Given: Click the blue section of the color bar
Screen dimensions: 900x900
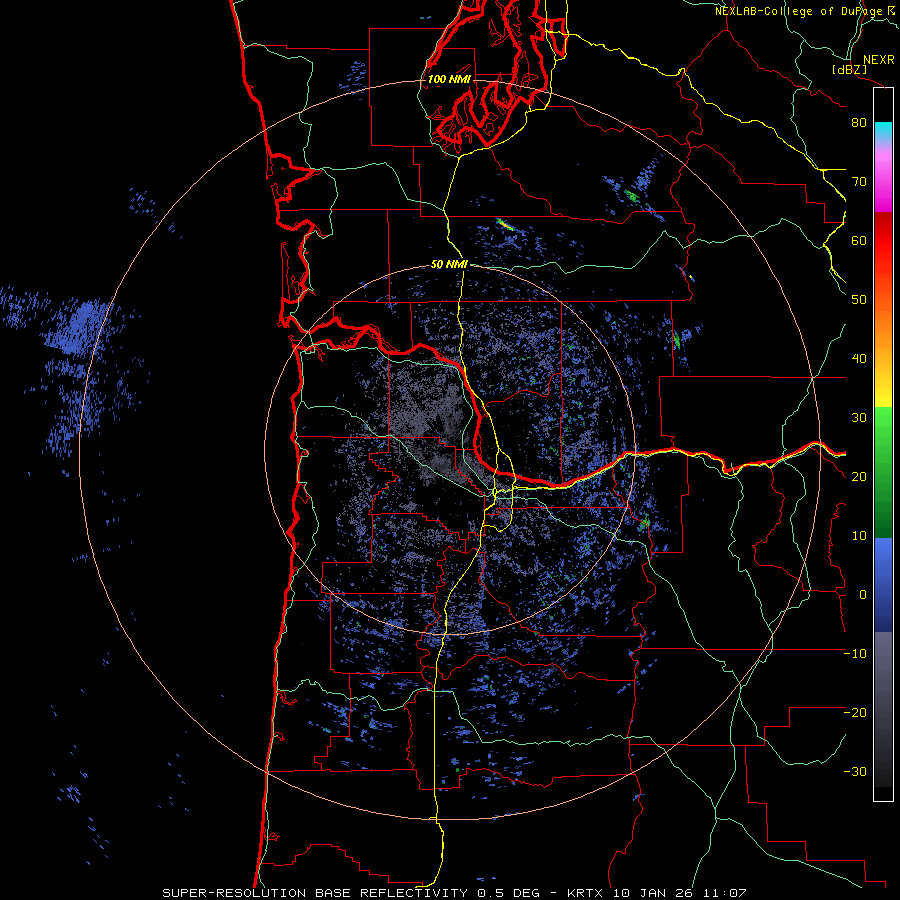Looking at the screenshot, I should tap(883, 585).
